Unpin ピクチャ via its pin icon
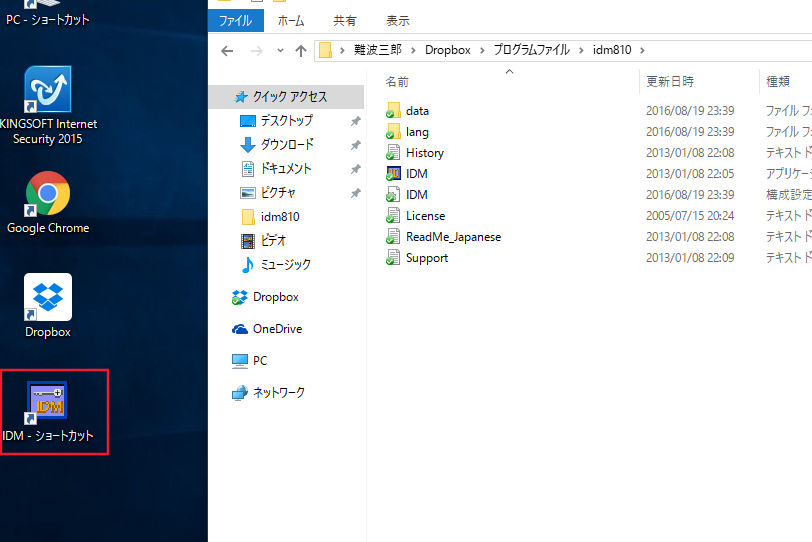The image size is (812, 542). 355,193
